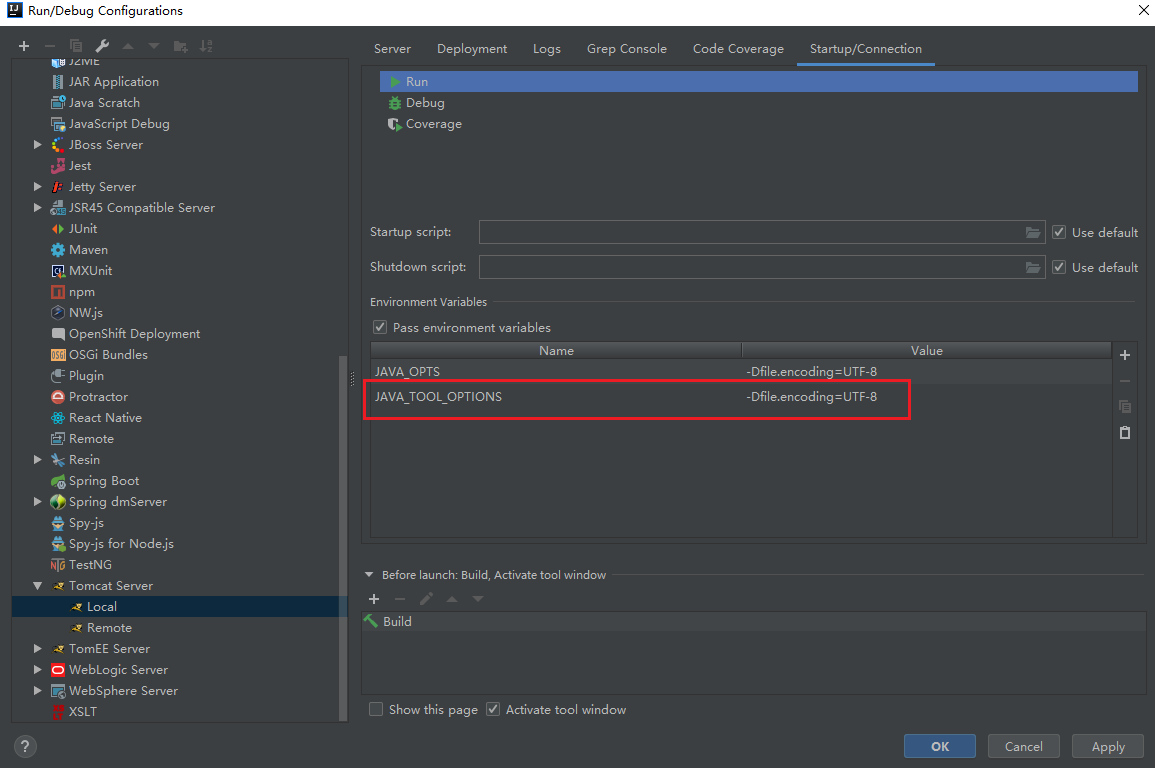This screenshot has width=1155, height=768.
Task: Enable Show this page checkbox
Action: [x=376, y=709]
